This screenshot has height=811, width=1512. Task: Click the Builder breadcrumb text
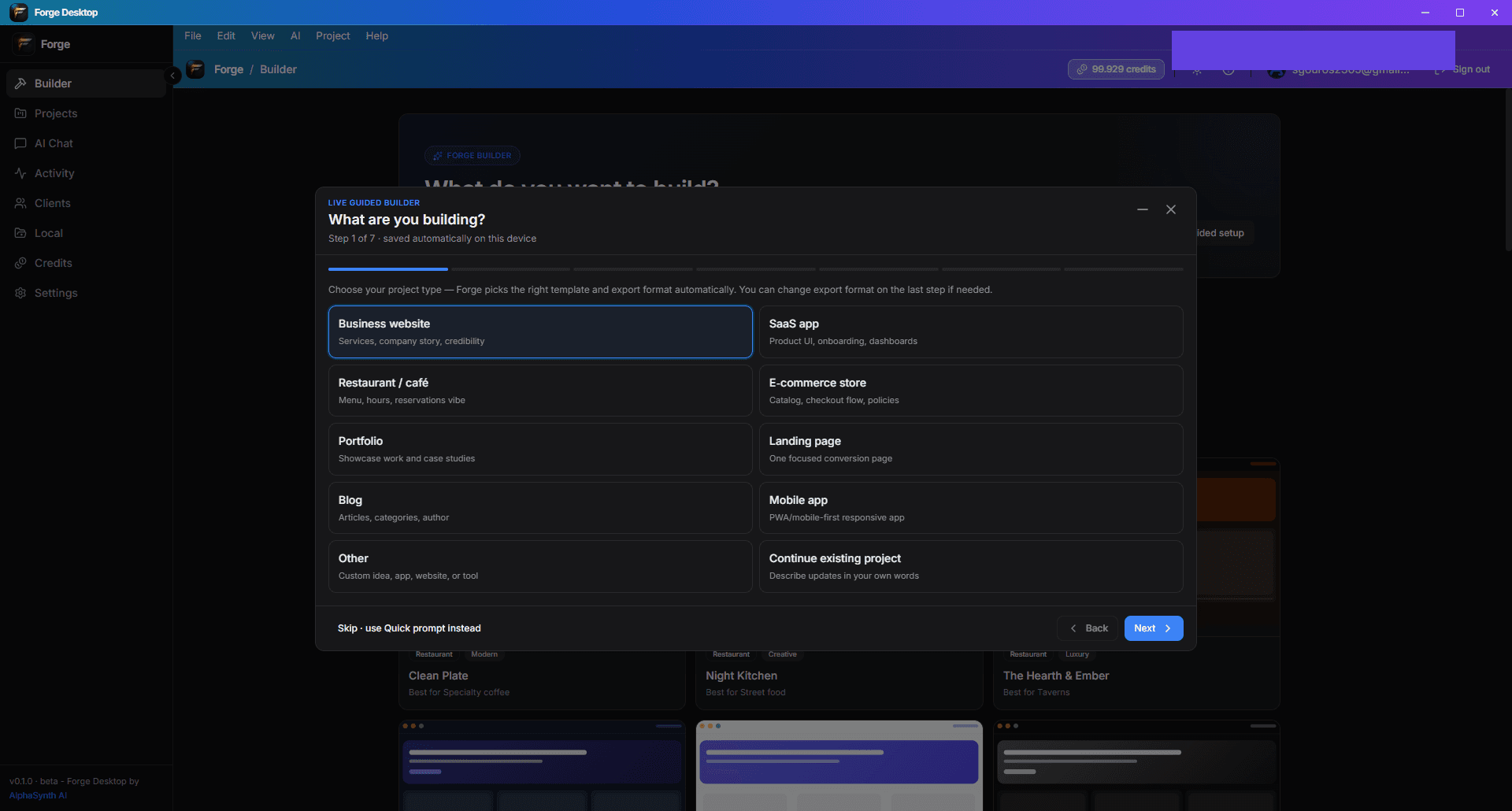(x=278, y=69)
